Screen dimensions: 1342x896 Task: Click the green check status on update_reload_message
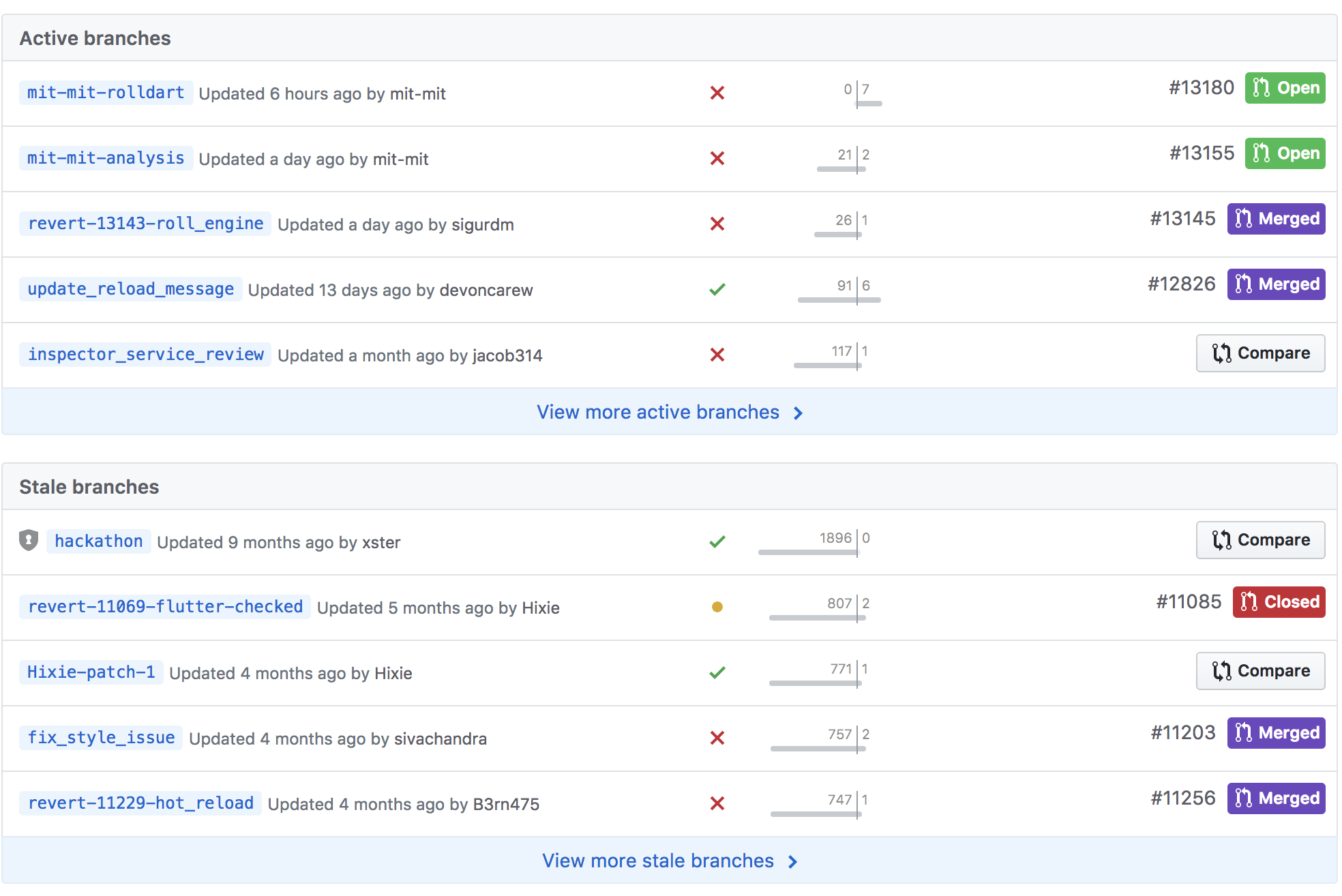pos(717,290)
